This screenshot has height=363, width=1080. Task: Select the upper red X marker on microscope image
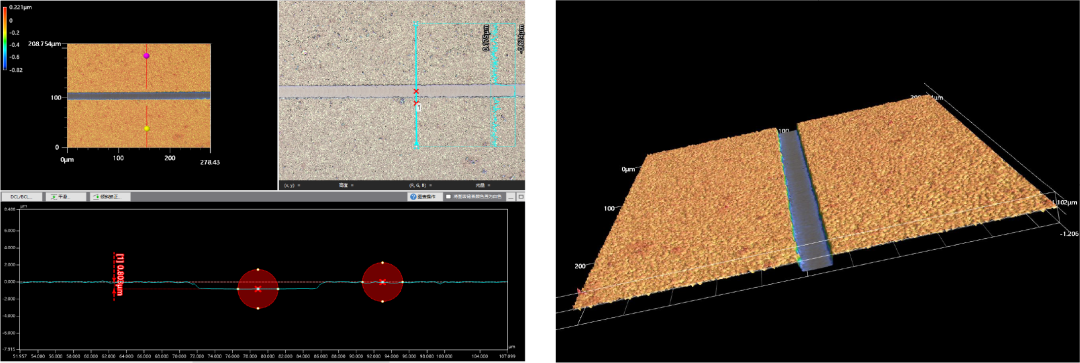tap(416, 91)
